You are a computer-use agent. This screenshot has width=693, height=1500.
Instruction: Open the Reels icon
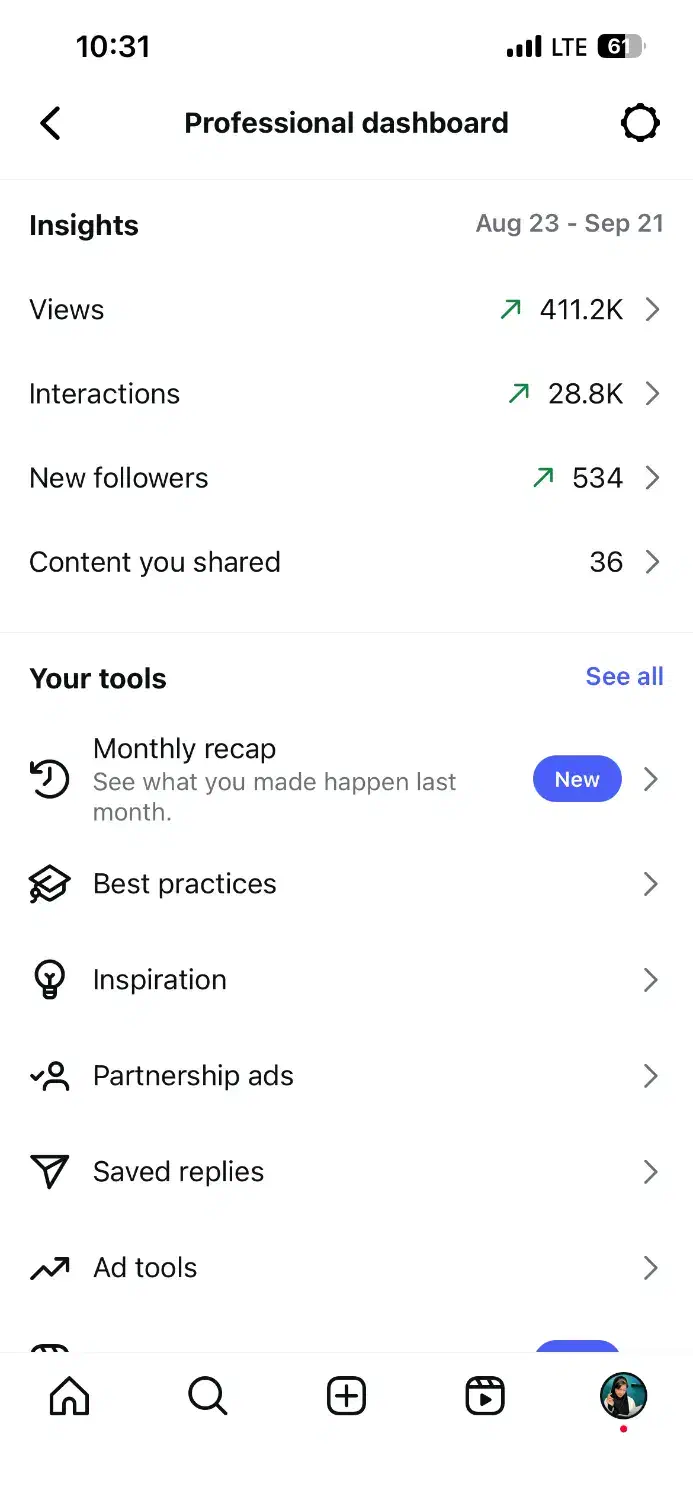click(x=485, y=1396)
